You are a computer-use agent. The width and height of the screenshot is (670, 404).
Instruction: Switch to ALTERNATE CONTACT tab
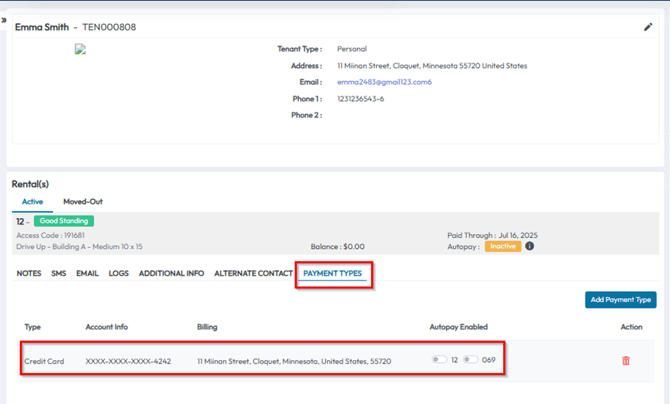click(253, 273)
